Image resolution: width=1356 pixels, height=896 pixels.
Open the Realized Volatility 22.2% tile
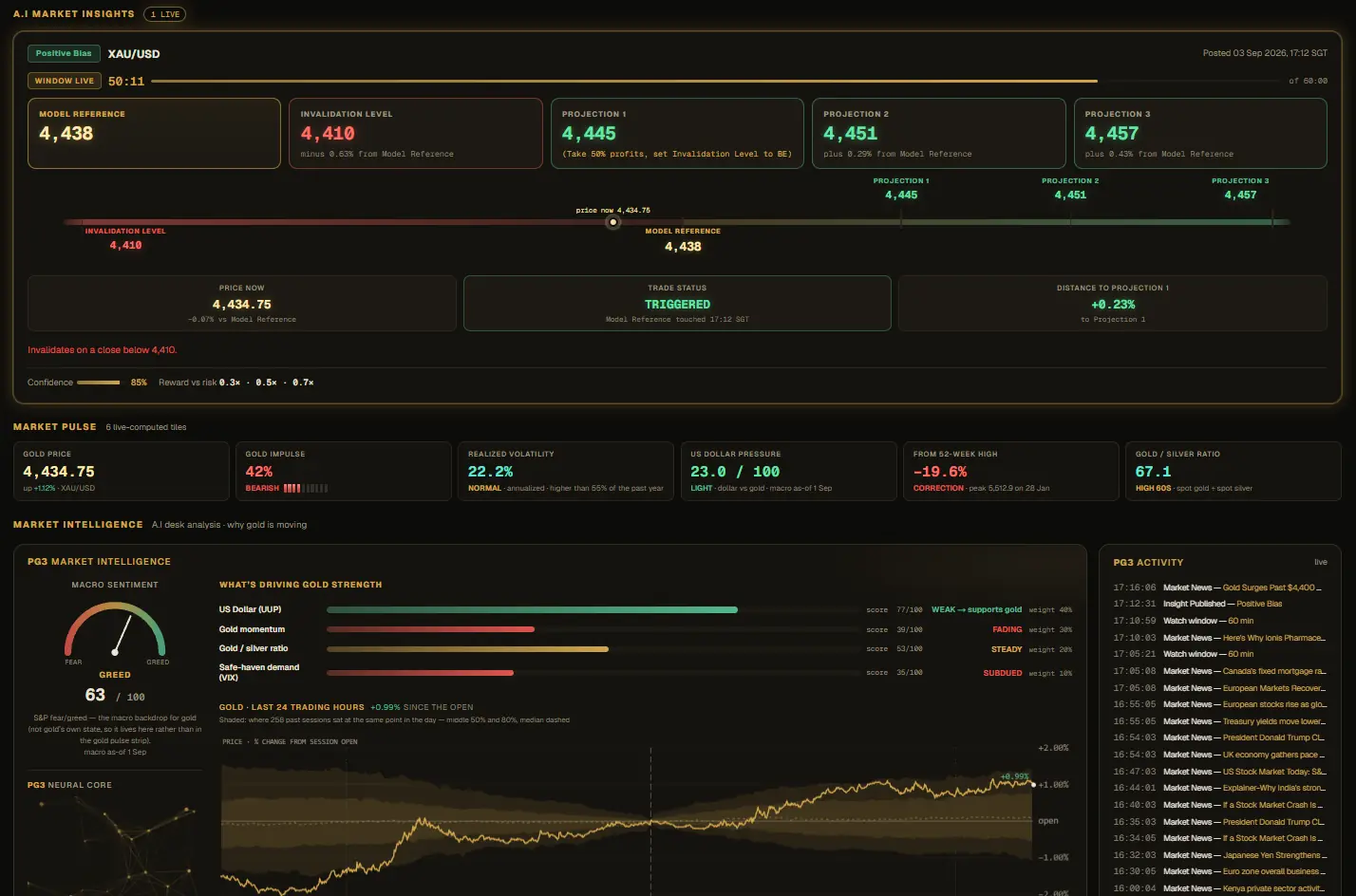coord(566,471)
